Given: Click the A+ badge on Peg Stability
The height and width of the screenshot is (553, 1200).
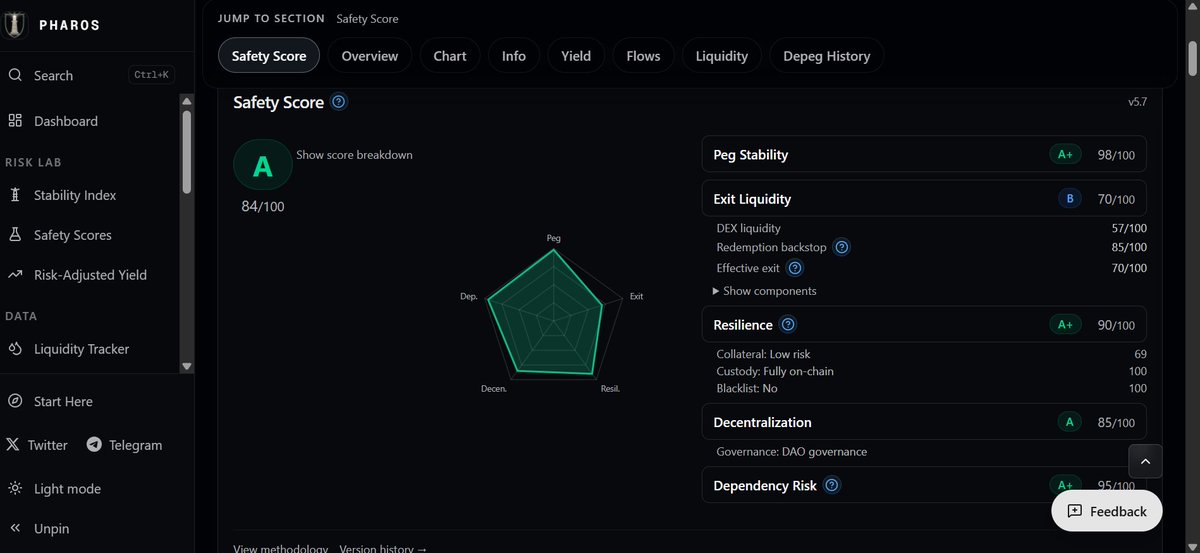Looking at the screenshot, I should pos(1066,155).
